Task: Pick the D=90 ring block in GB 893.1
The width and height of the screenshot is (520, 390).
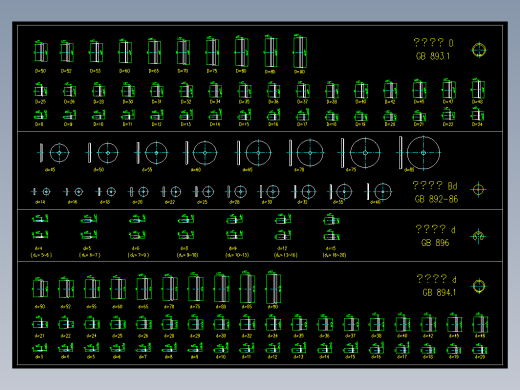Action: point(300,52)
